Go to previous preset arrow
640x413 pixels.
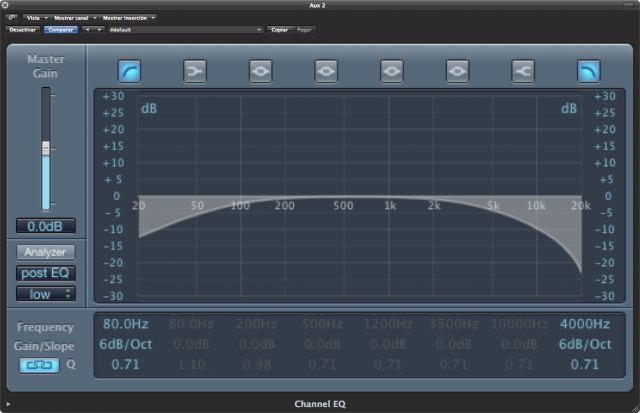pyautogui.click(x=87, y=29)
